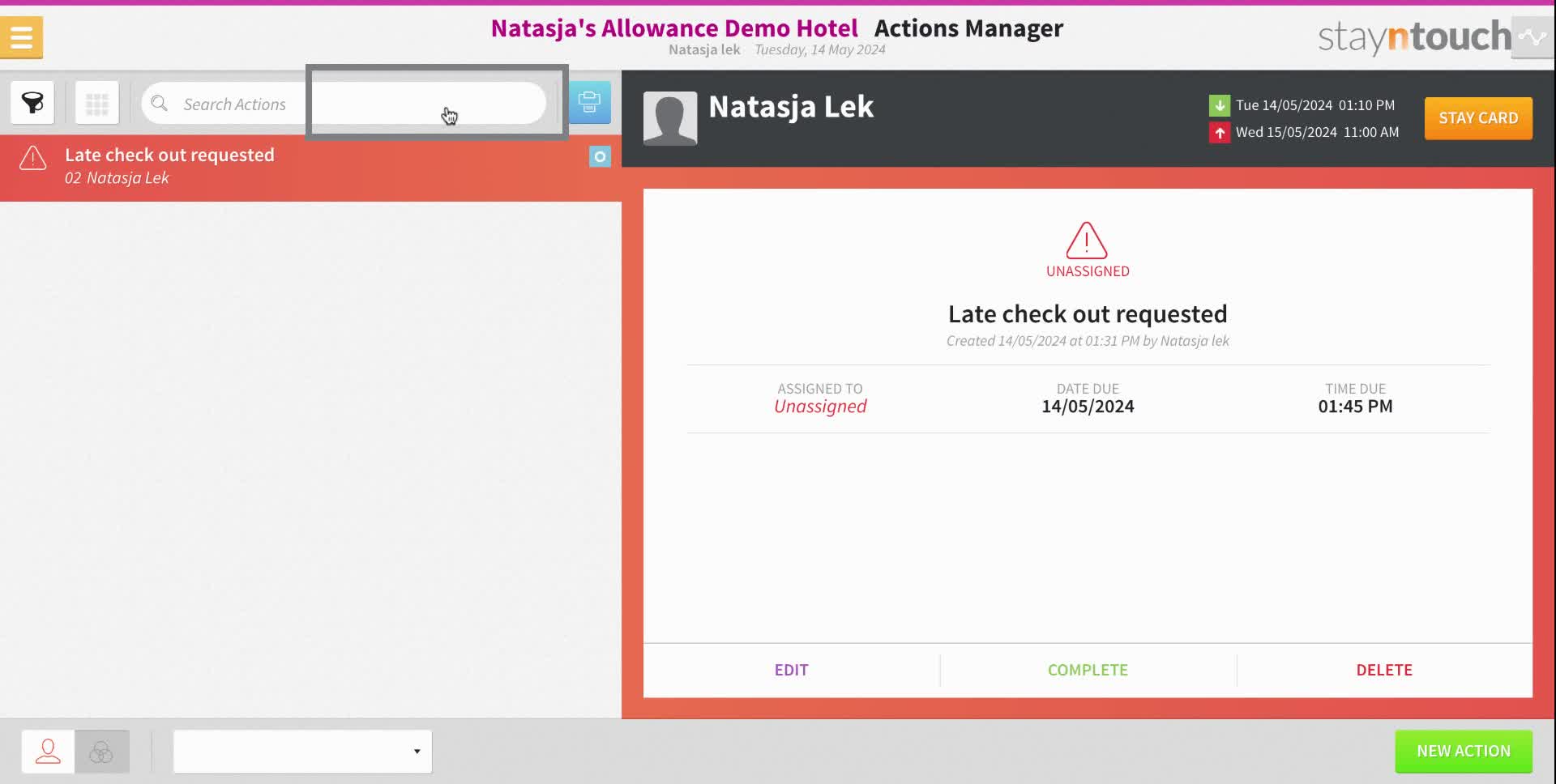
Task: Select the group view toggle at bottom
Action: tap(101, 752)
